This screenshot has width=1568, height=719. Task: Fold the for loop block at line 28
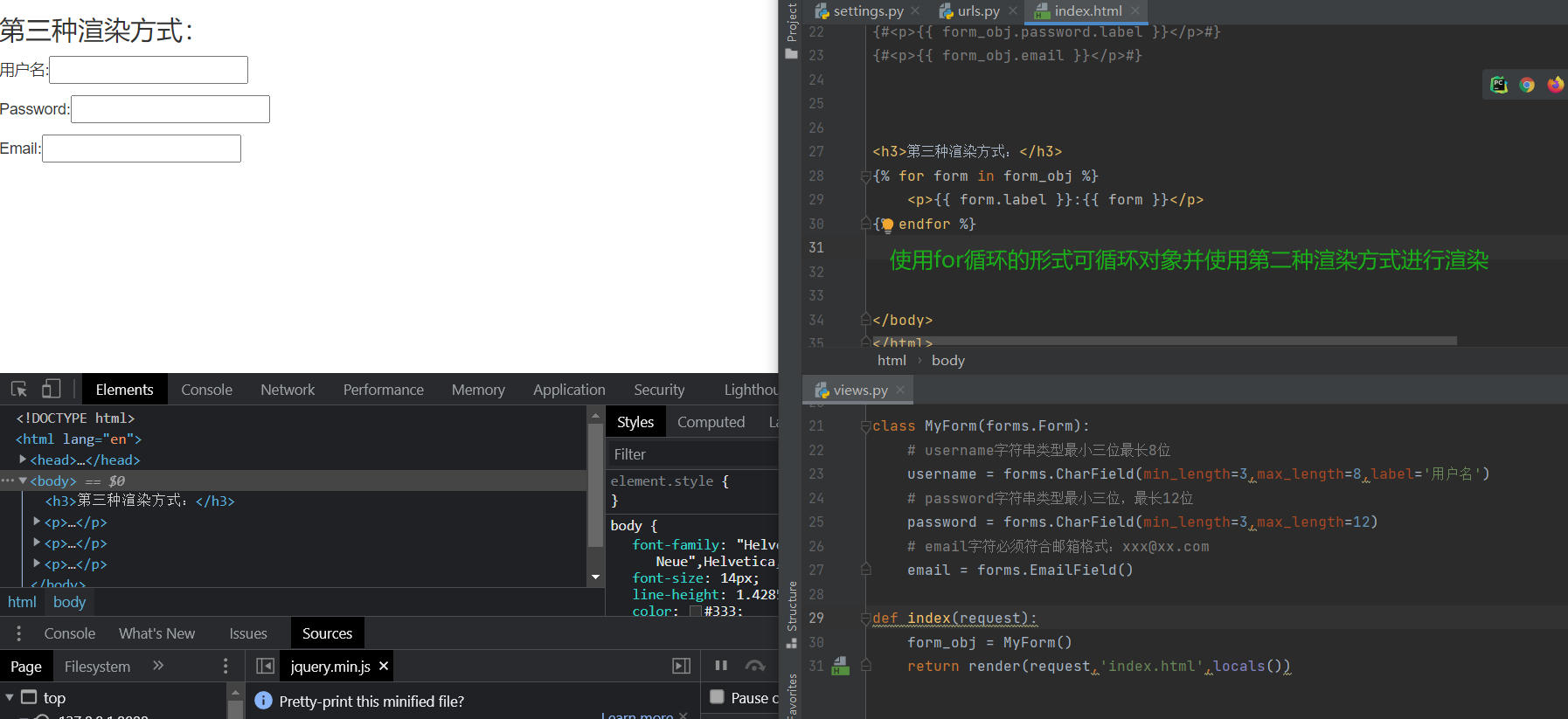866,176
